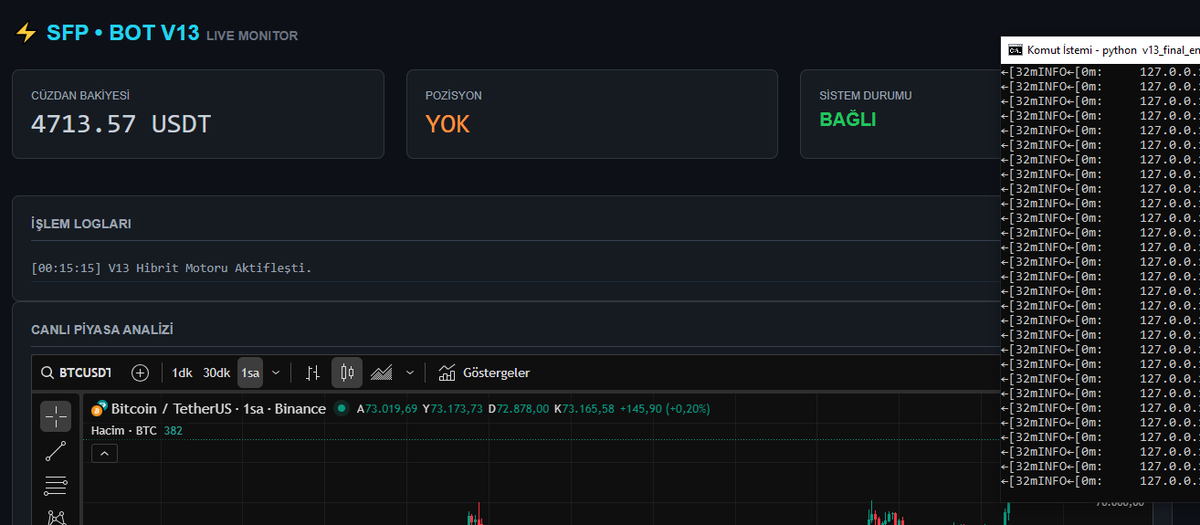Screen dimensions: 1200x525
Task: Select the crosshair cursor tool
Action: (x=56, y=417)
